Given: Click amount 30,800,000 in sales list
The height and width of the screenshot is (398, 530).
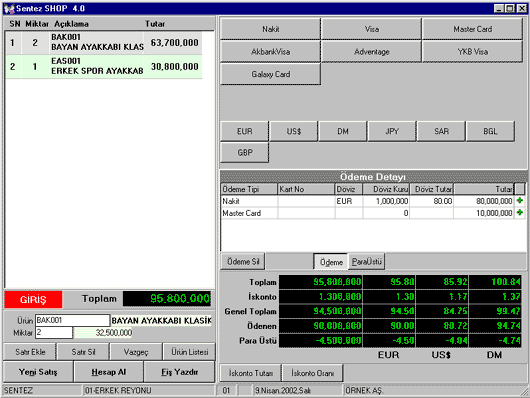Looking at the screenshot, I should [174, 67].
